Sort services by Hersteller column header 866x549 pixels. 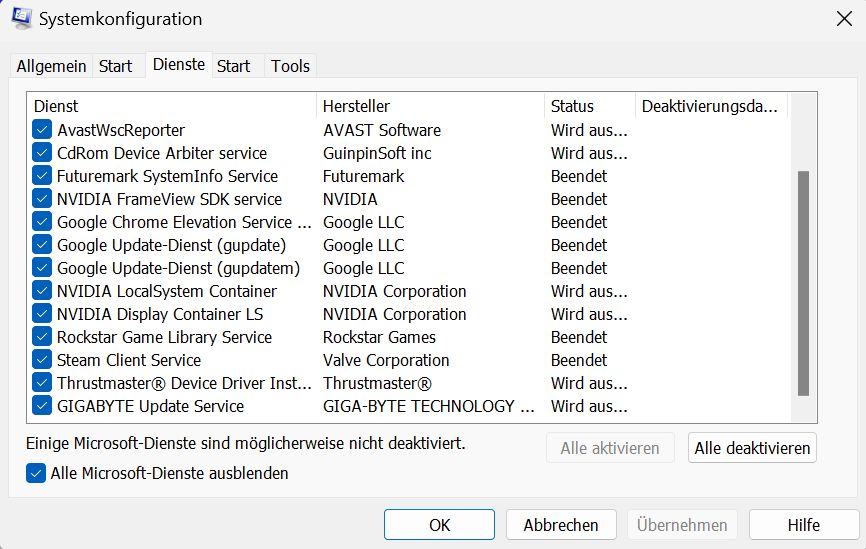[430, 106]
